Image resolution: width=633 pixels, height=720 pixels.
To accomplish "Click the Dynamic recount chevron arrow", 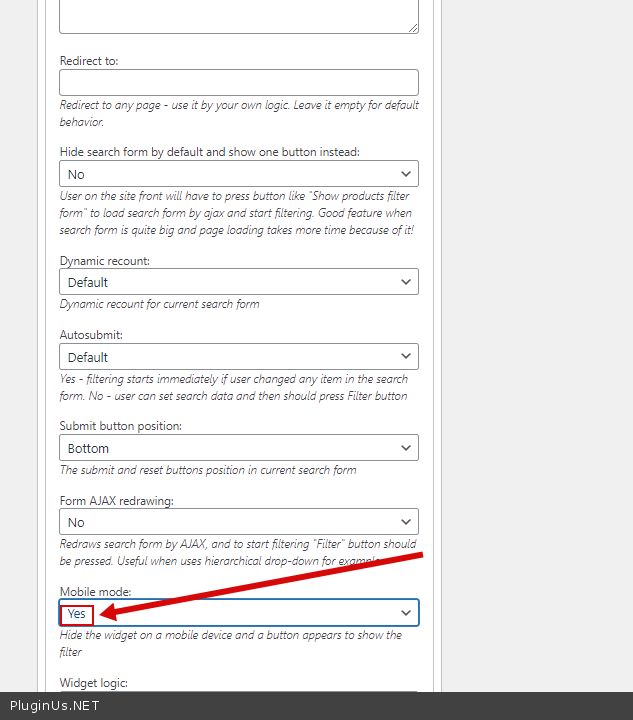I will coord(406,282).
